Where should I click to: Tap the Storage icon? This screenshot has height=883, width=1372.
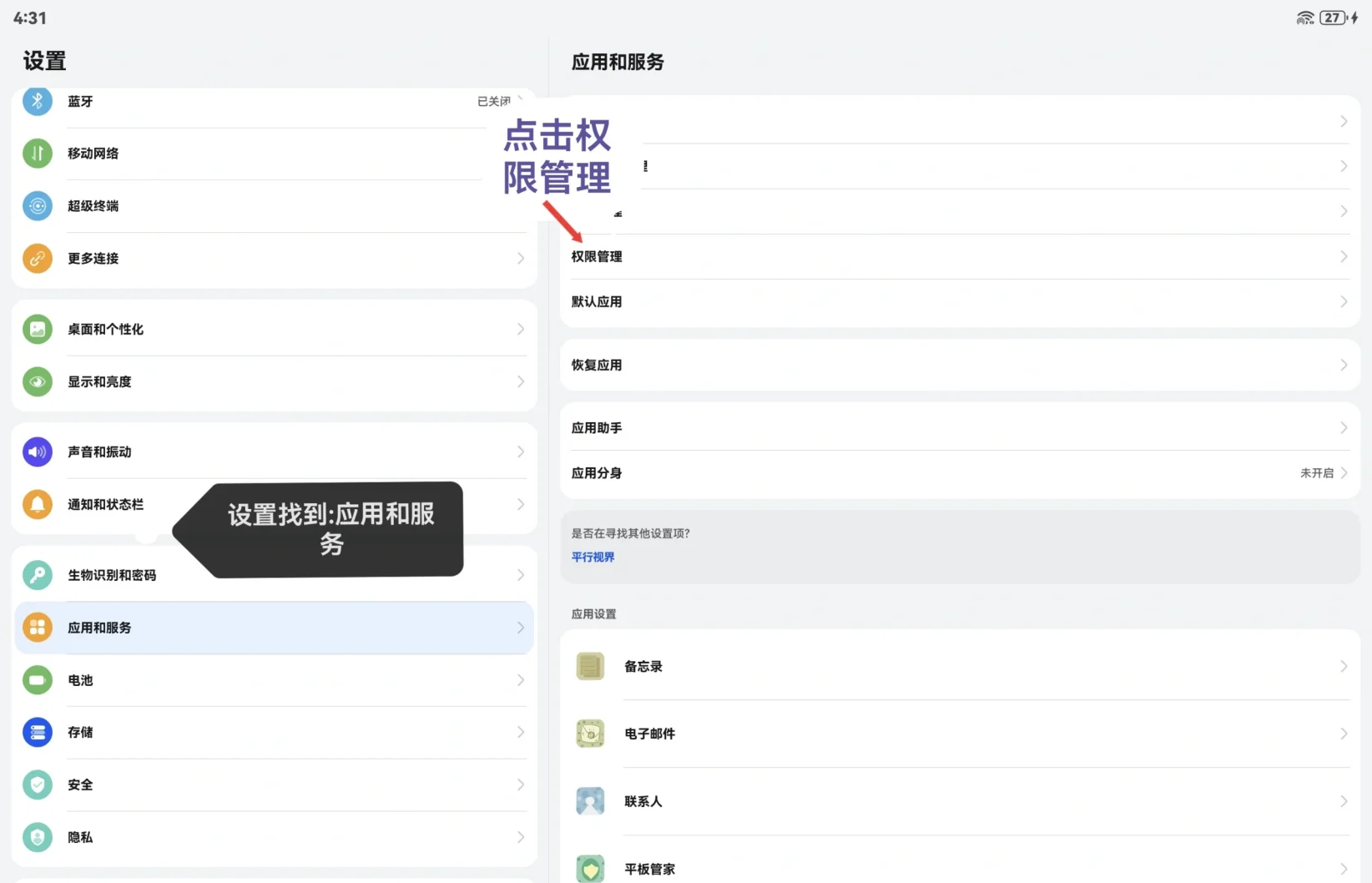click(x=37, y=733)
